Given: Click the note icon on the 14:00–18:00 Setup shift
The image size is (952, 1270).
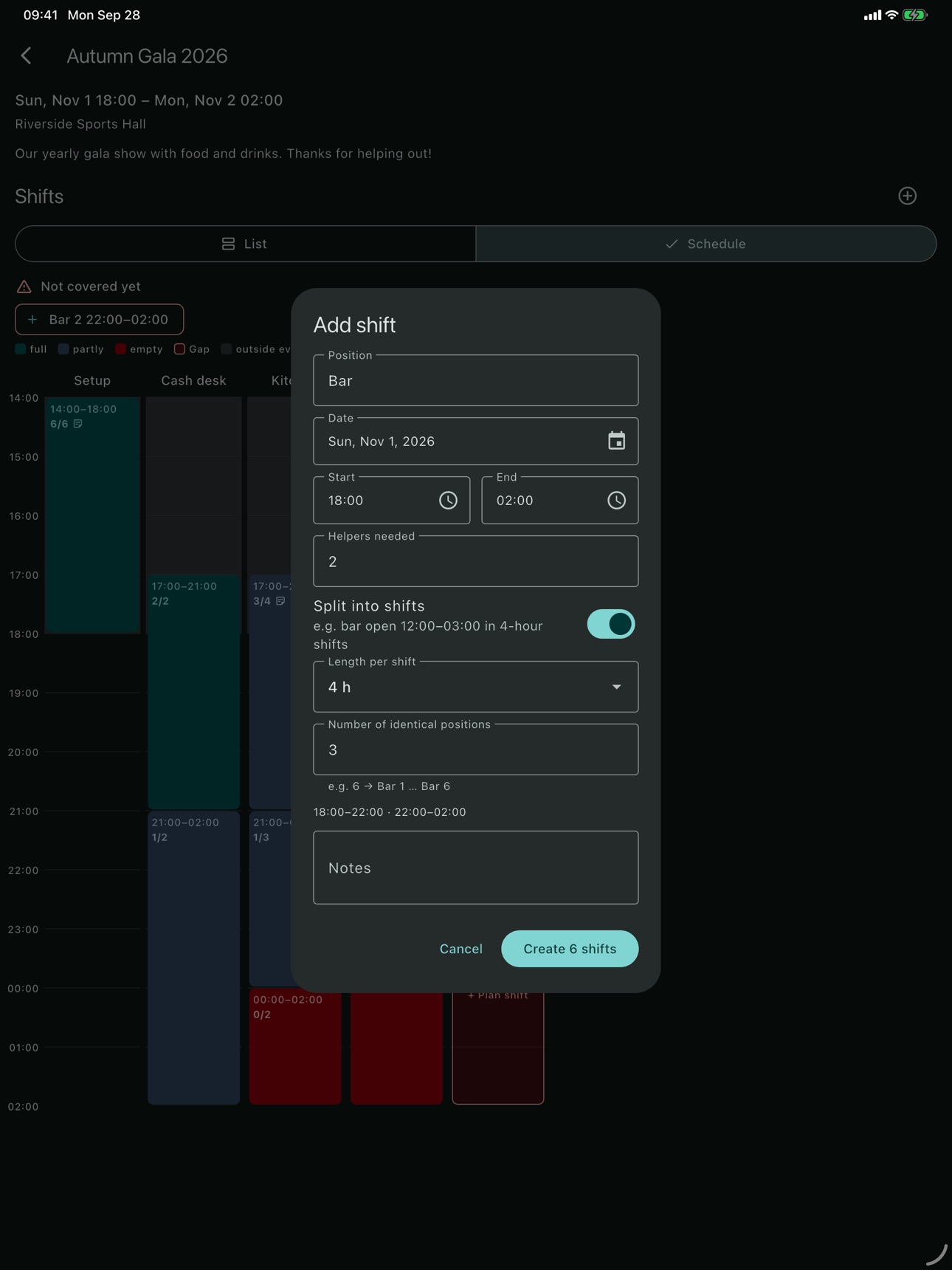Looking at the screenshot, I should click(x=78, y=424).
